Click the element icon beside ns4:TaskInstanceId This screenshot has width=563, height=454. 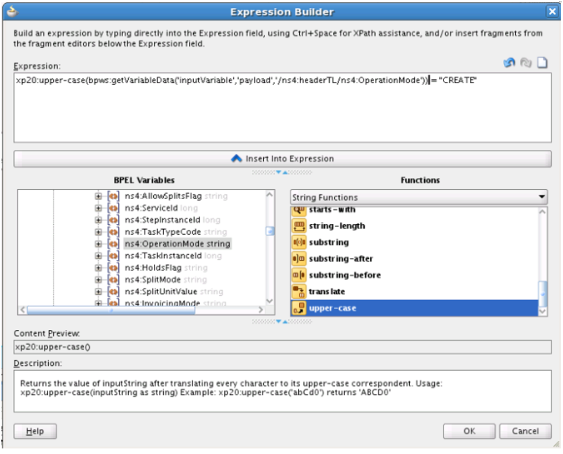(113, 256)
